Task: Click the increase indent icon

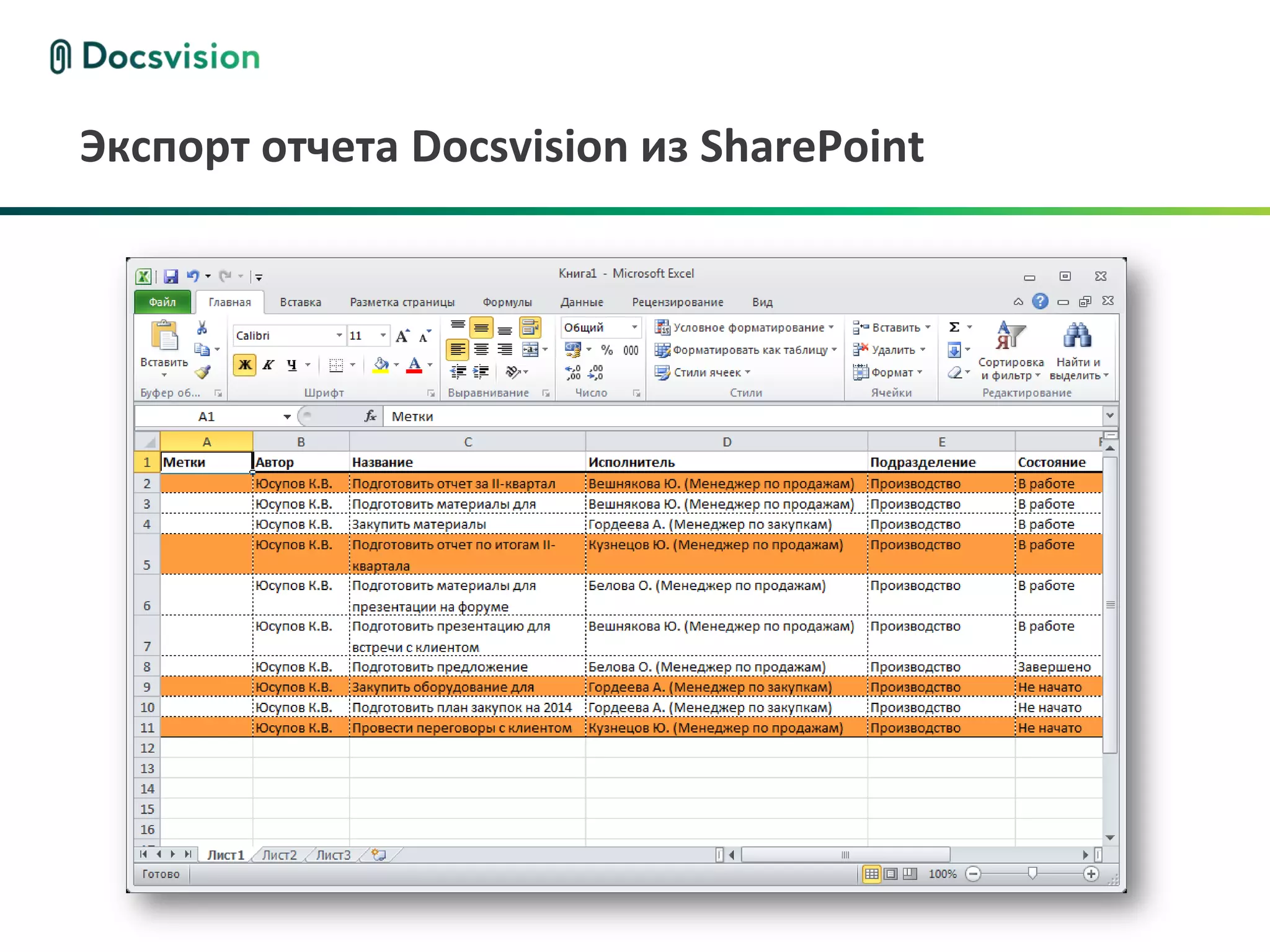Action: pos(481,372)
